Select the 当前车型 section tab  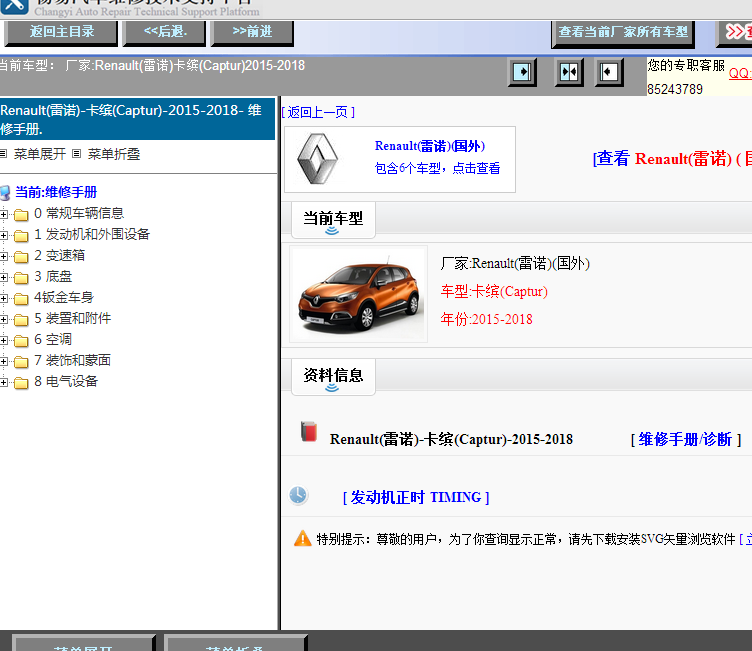coord(333,219)
